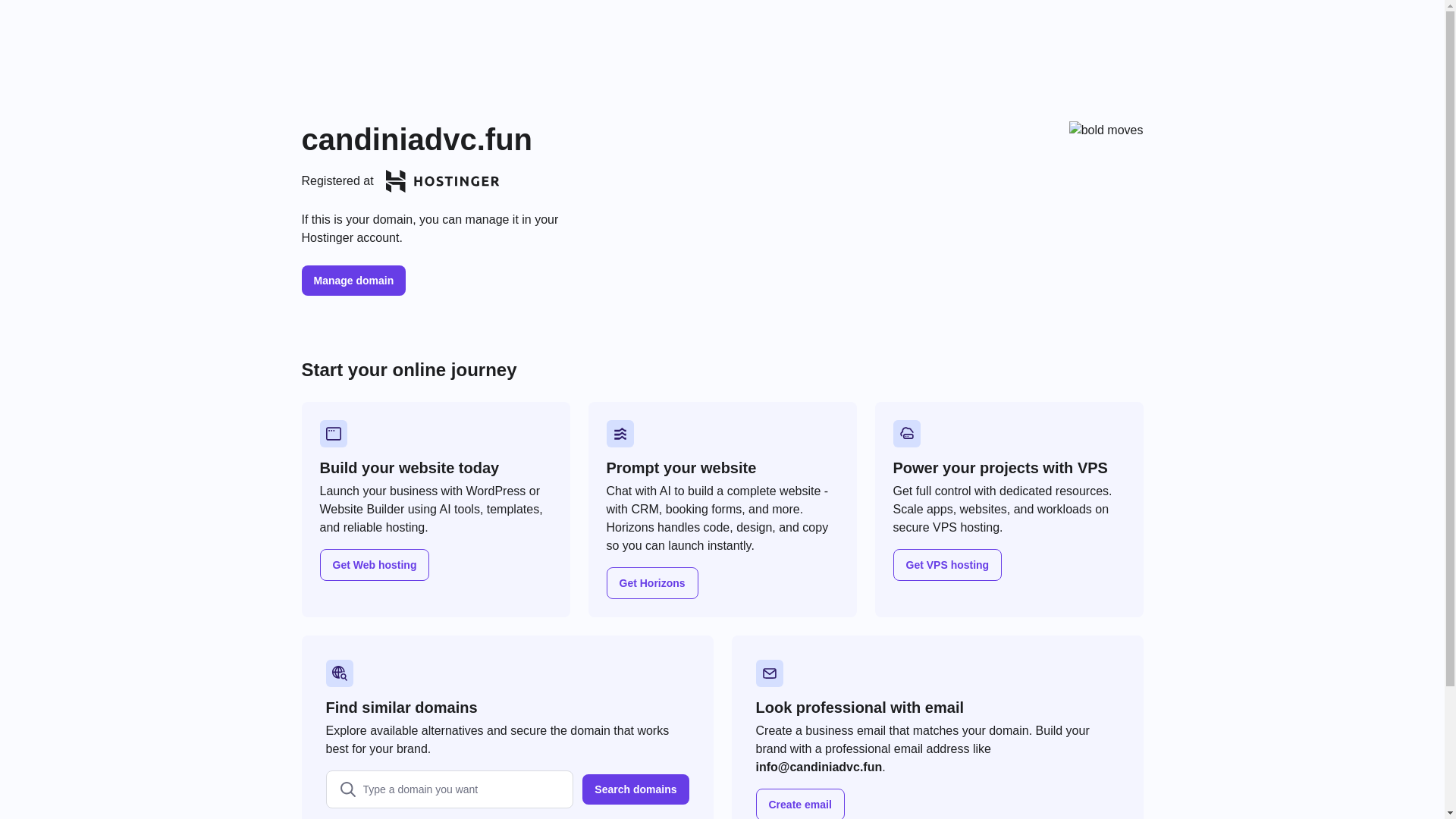Image resolution: width=1456 pixels, height=819 pixels.
Task: Click Get Web hosting
Action: click(374, 565)
